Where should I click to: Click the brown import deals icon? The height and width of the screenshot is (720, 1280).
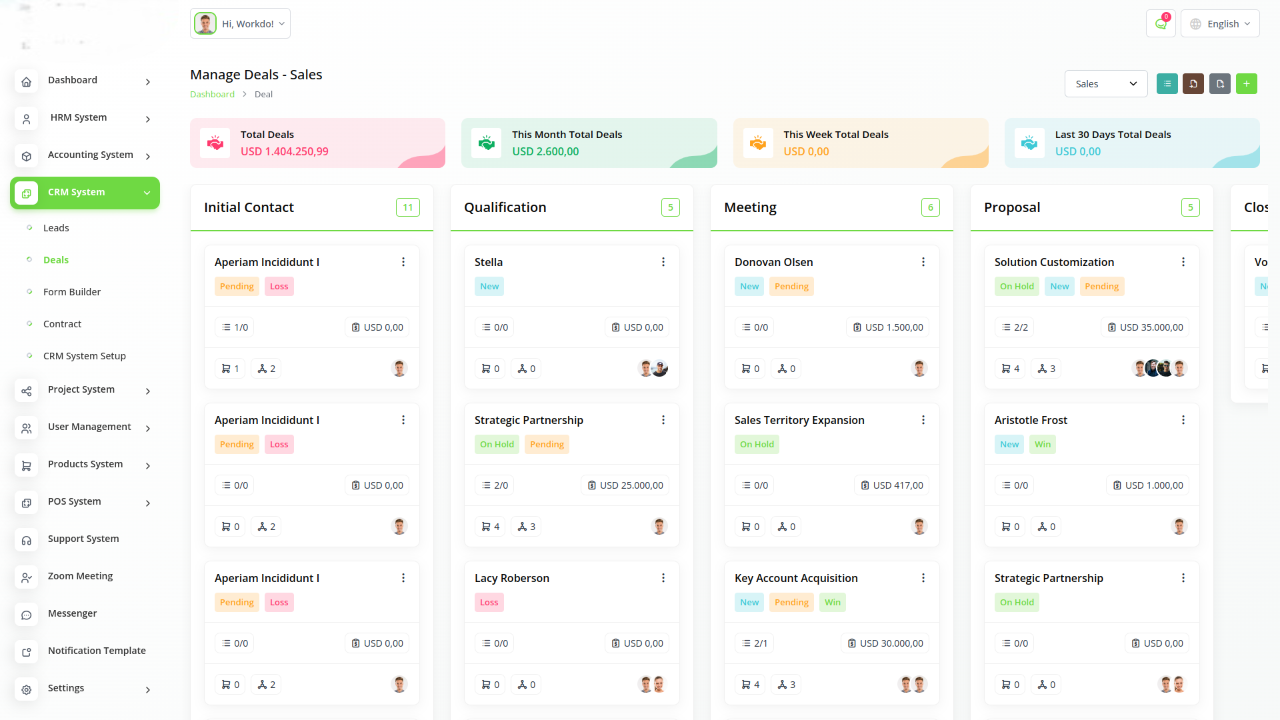[x=1193, y=84]
